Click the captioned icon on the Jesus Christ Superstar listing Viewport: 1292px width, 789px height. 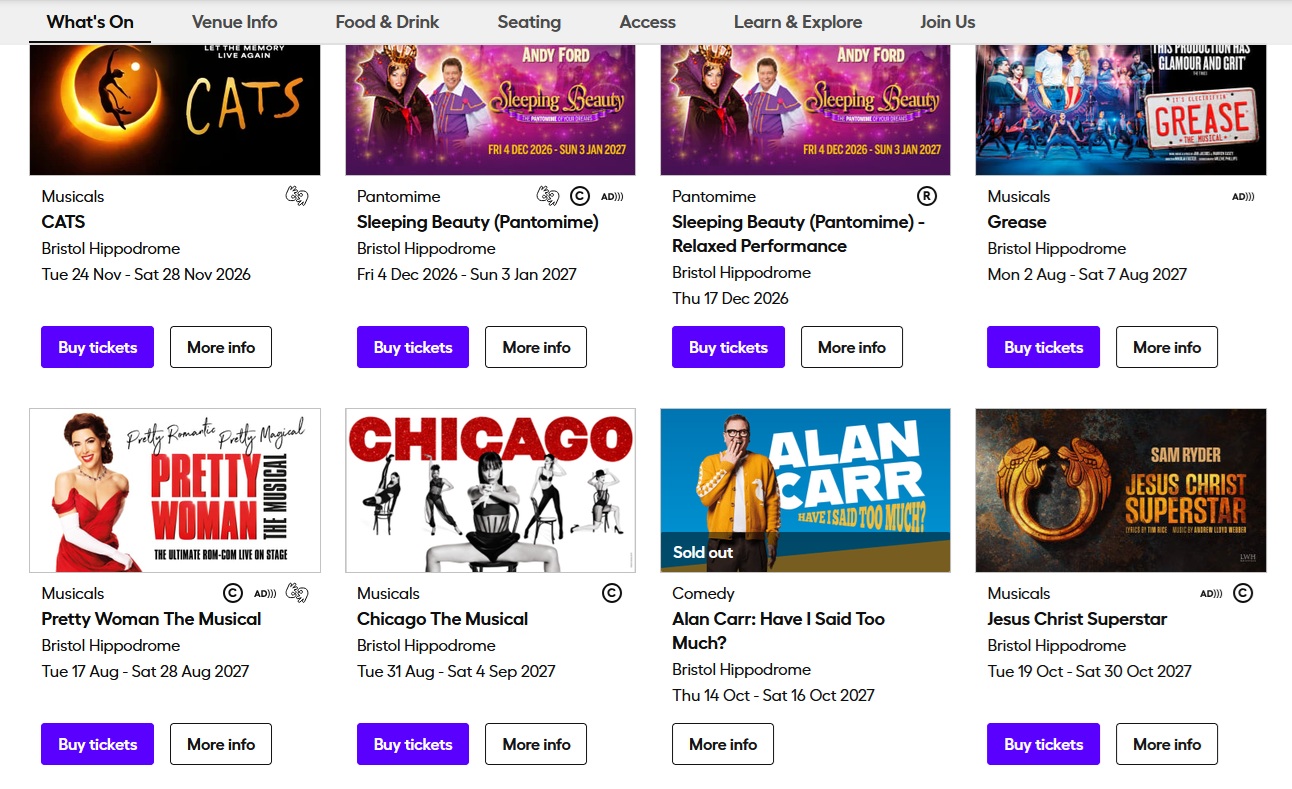pos(1243,593)
